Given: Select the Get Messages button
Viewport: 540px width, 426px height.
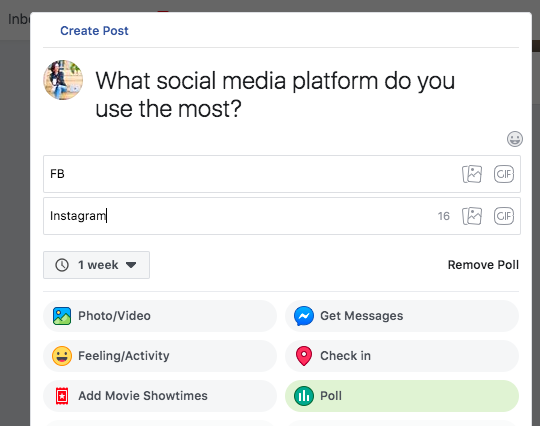Looking at the screenshot, I should coord(402,316).
